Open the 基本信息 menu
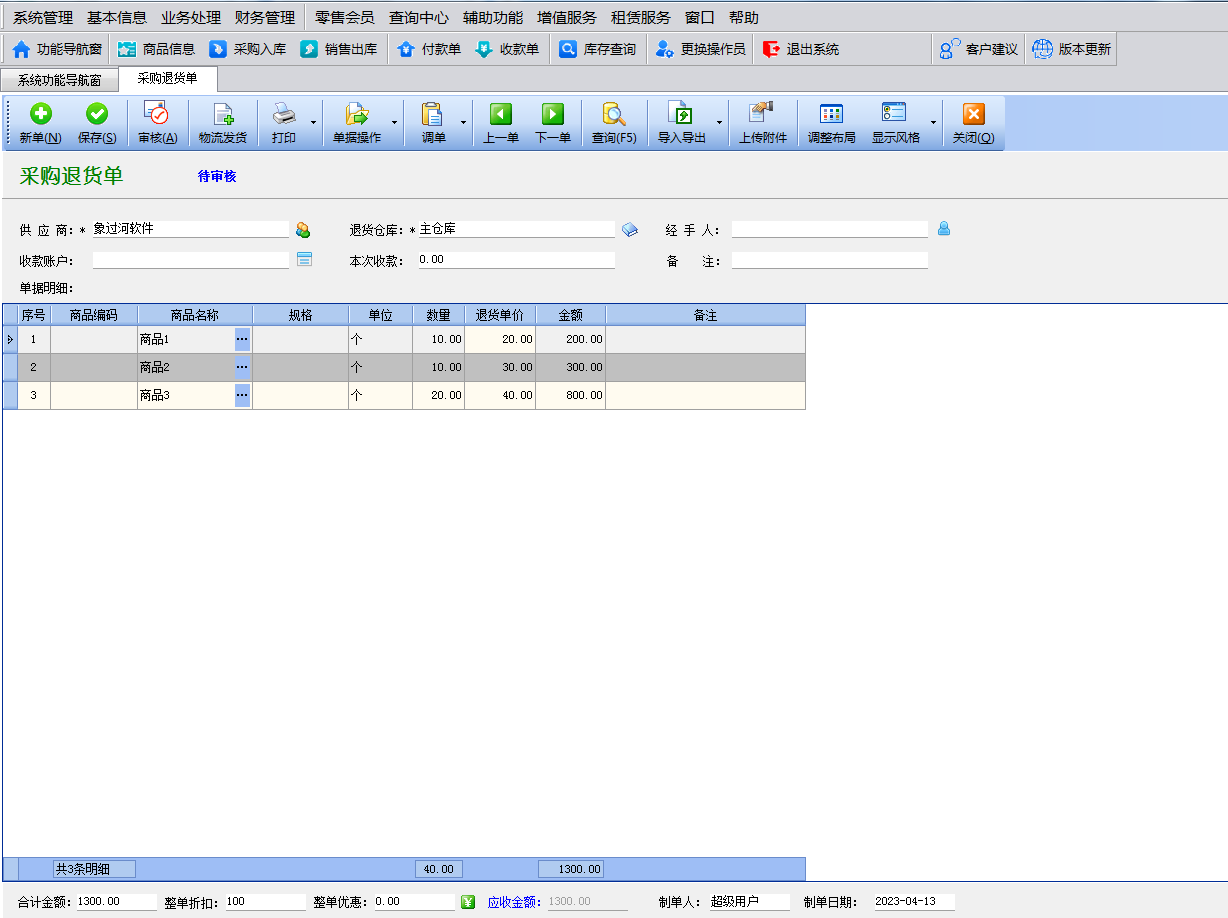The height and width of the screenshot is (918, 1228). [117, 18]
